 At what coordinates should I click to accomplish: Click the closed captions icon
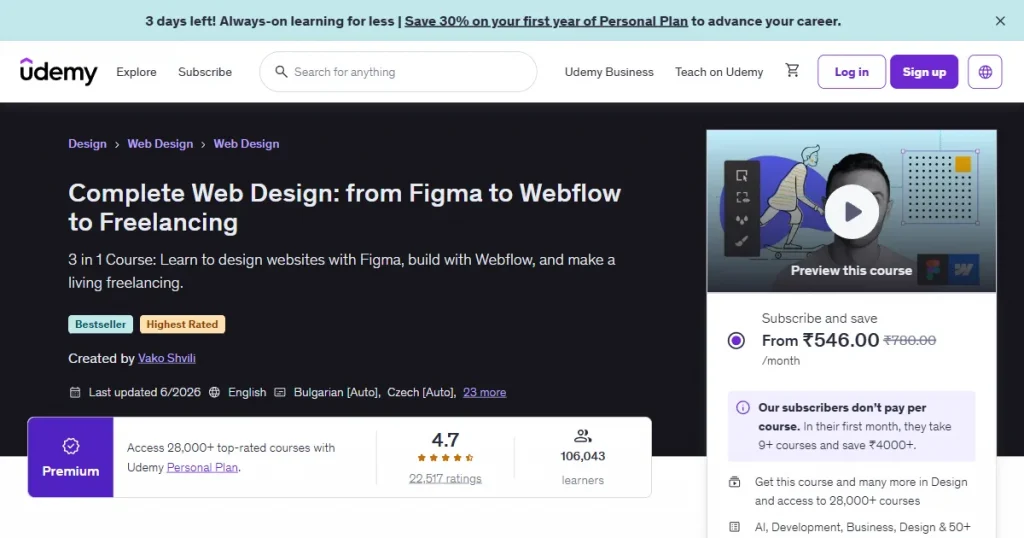click(x=280, y=392)
